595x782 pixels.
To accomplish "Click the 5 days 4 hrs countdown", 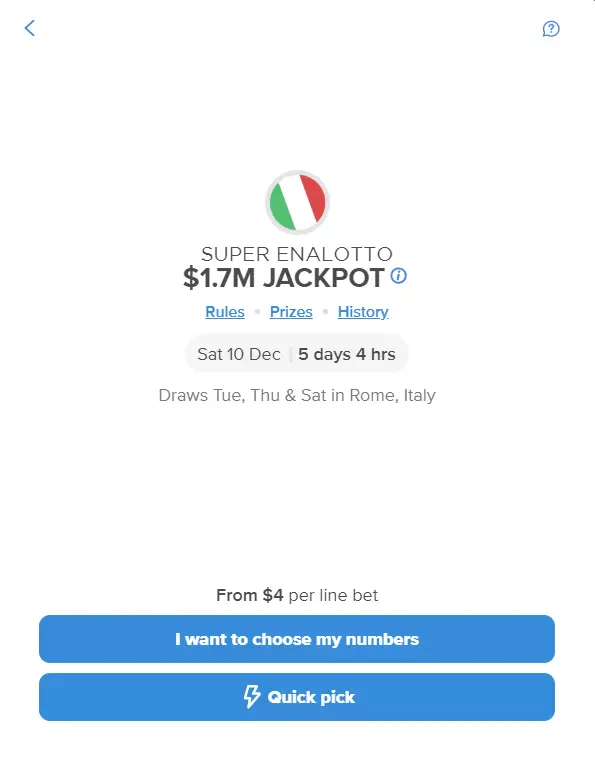I will (347, 354).
